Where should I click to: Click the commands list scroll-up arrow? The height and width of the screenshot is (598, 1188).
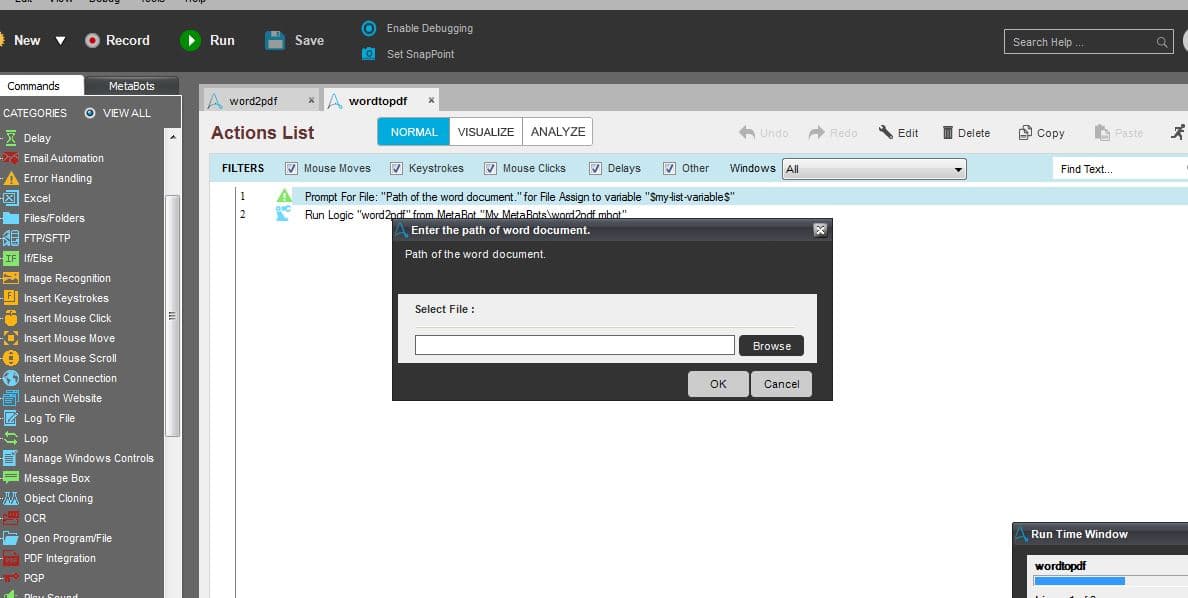[x=173, y=138]
